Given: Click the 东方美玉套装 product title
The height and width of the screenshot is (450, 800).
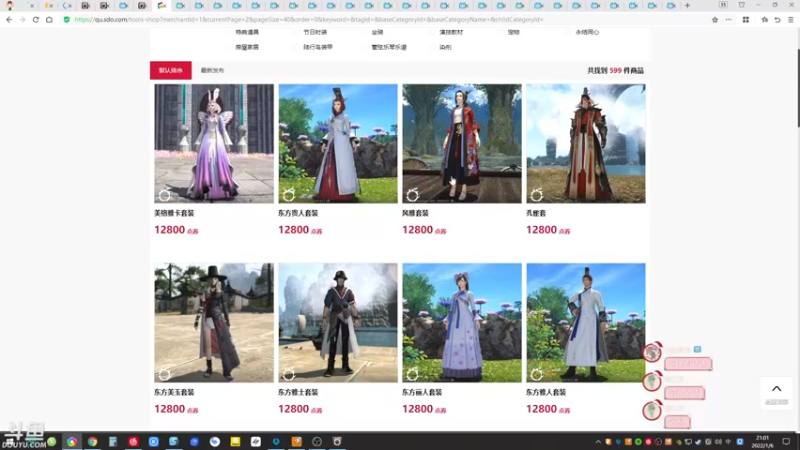Looking at the screenshot, I should click(x=174, y=392).
